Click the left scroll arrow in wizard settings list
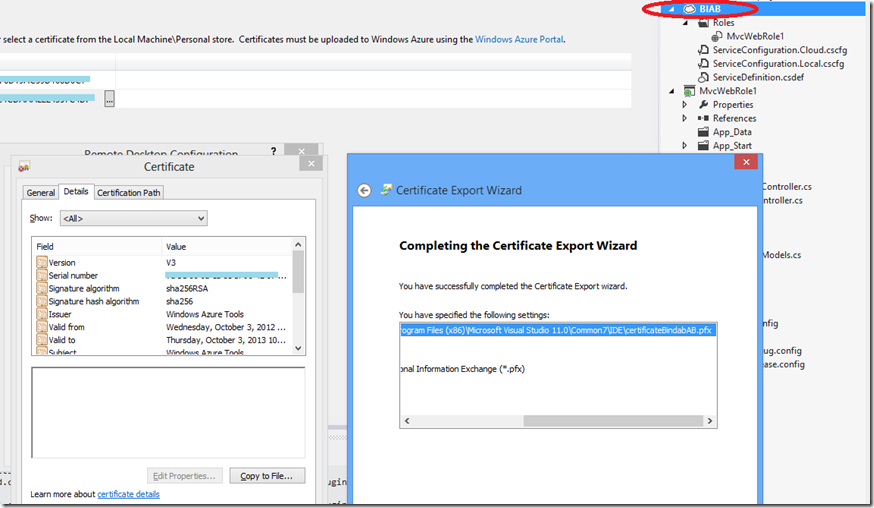874x508 pixels. tap(407, 421)
